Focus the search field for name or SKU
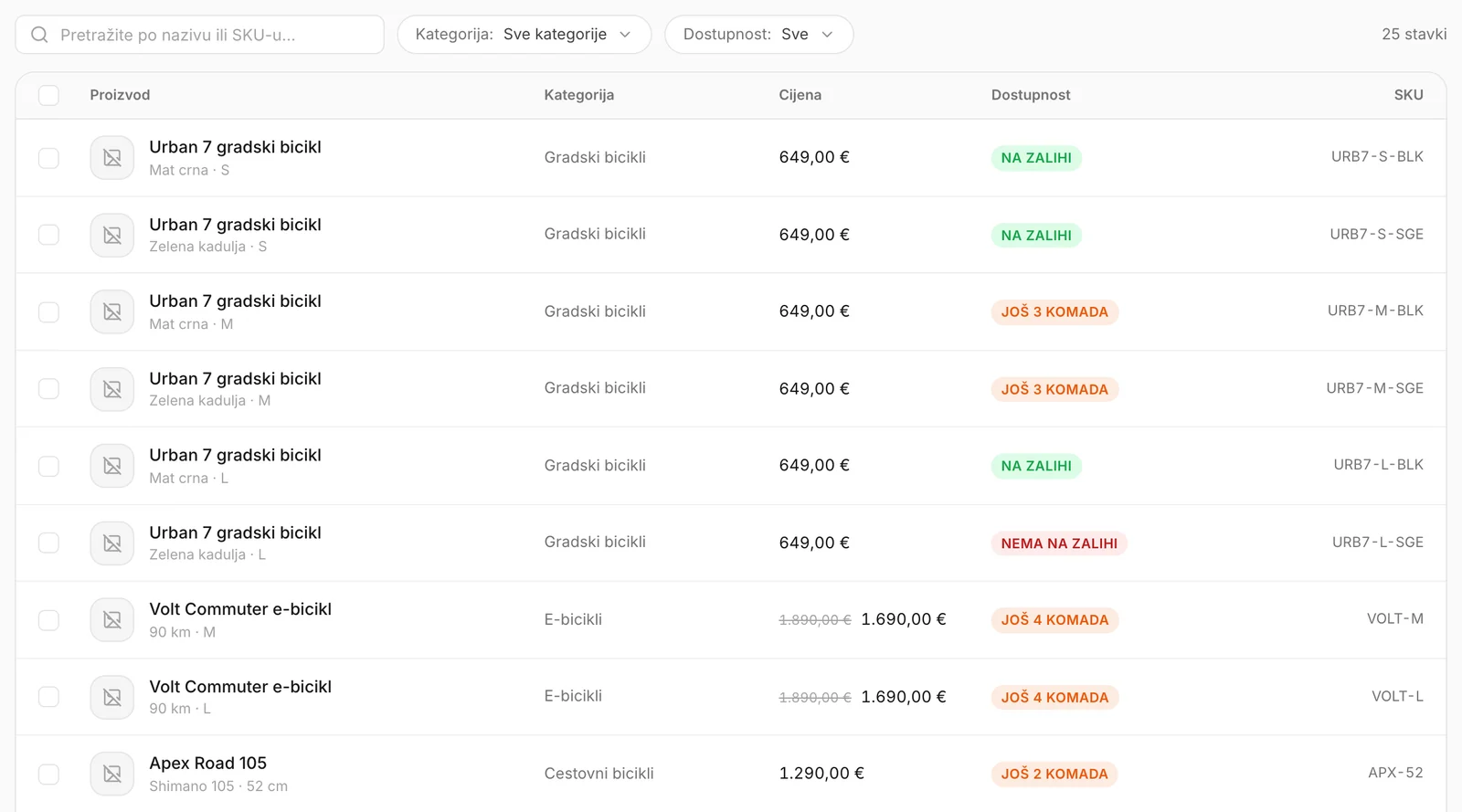This screenshot has height=812, width=1462. coord(199,35)
